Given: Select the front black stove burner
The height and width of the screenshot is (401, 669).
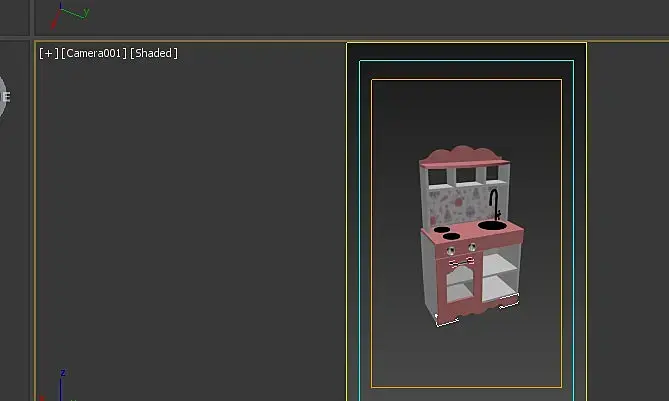Looking at the screenshot, I should tap(451, 236).
